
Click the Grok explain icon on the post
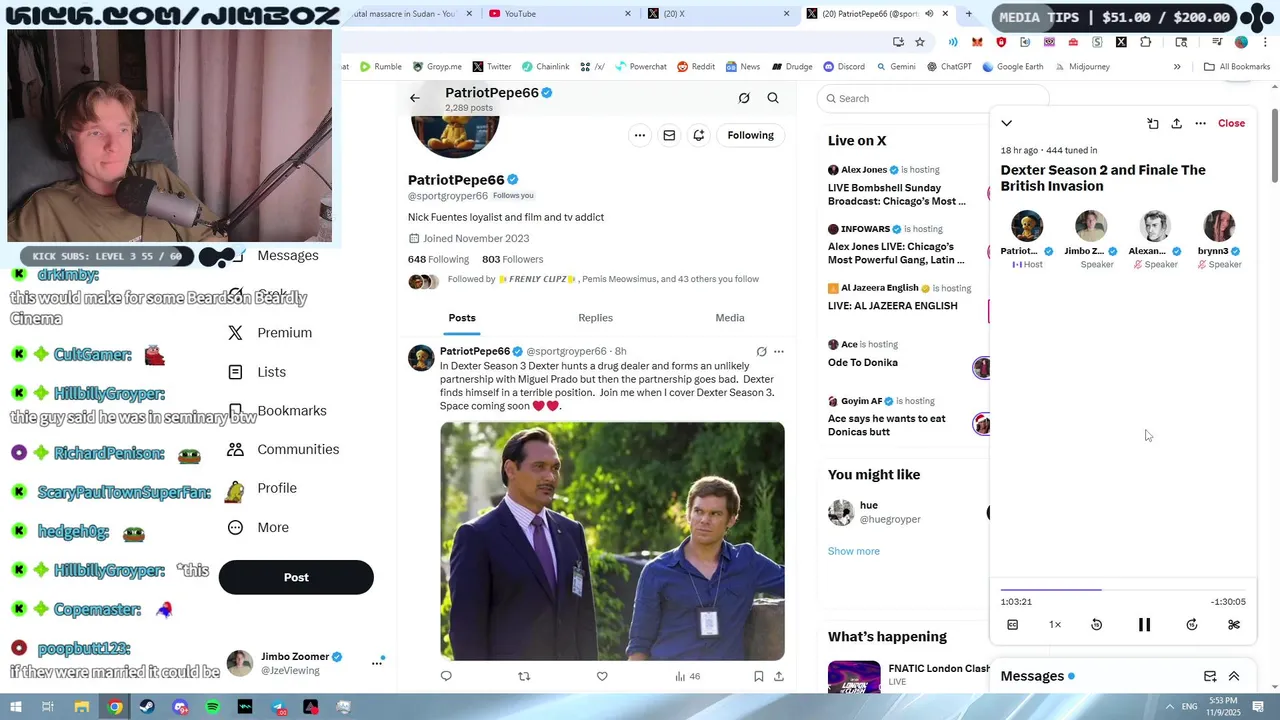coord(761,352)
